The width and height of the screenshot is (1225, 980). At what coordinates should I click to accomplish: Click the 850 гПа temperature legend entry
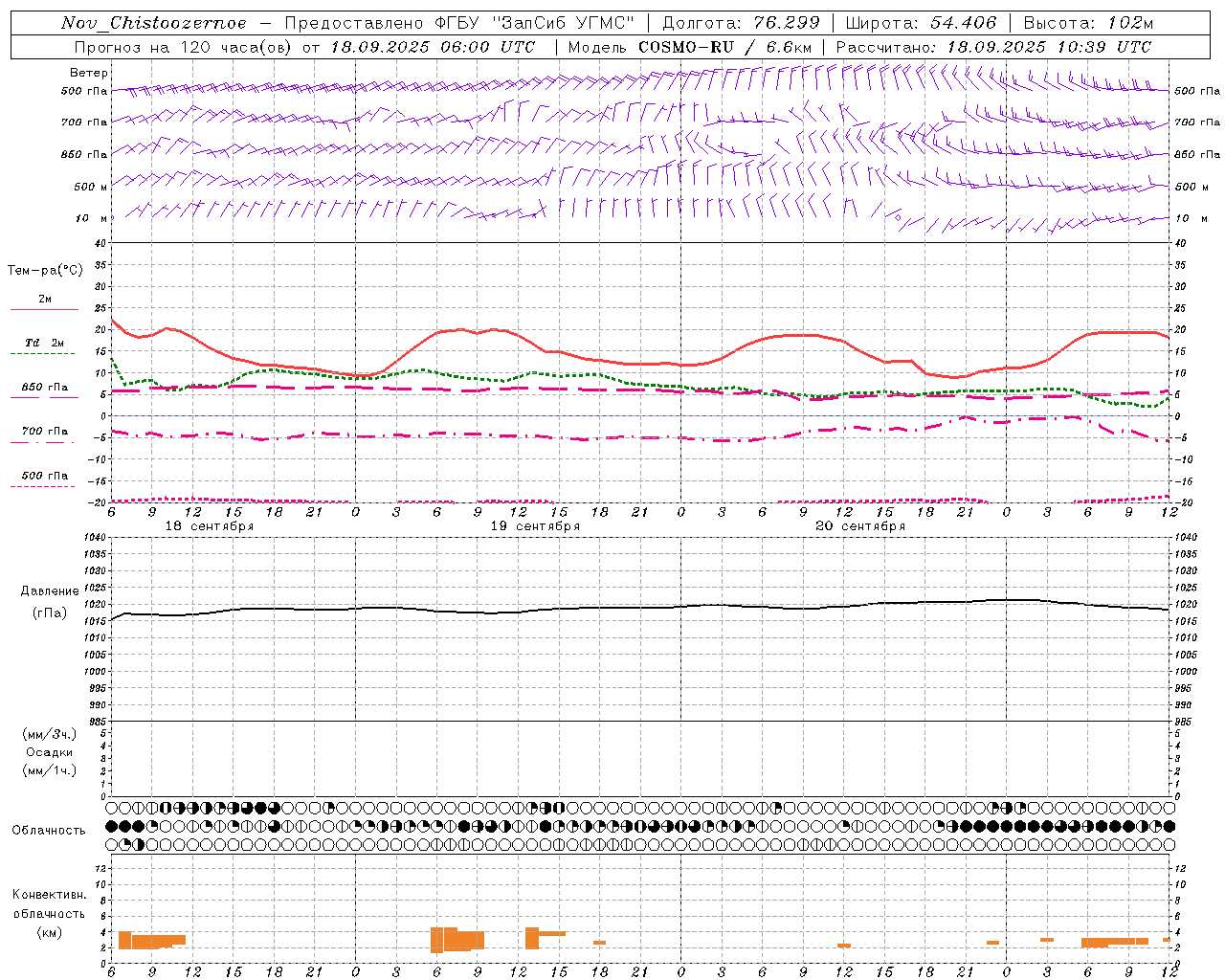(45, 388)
